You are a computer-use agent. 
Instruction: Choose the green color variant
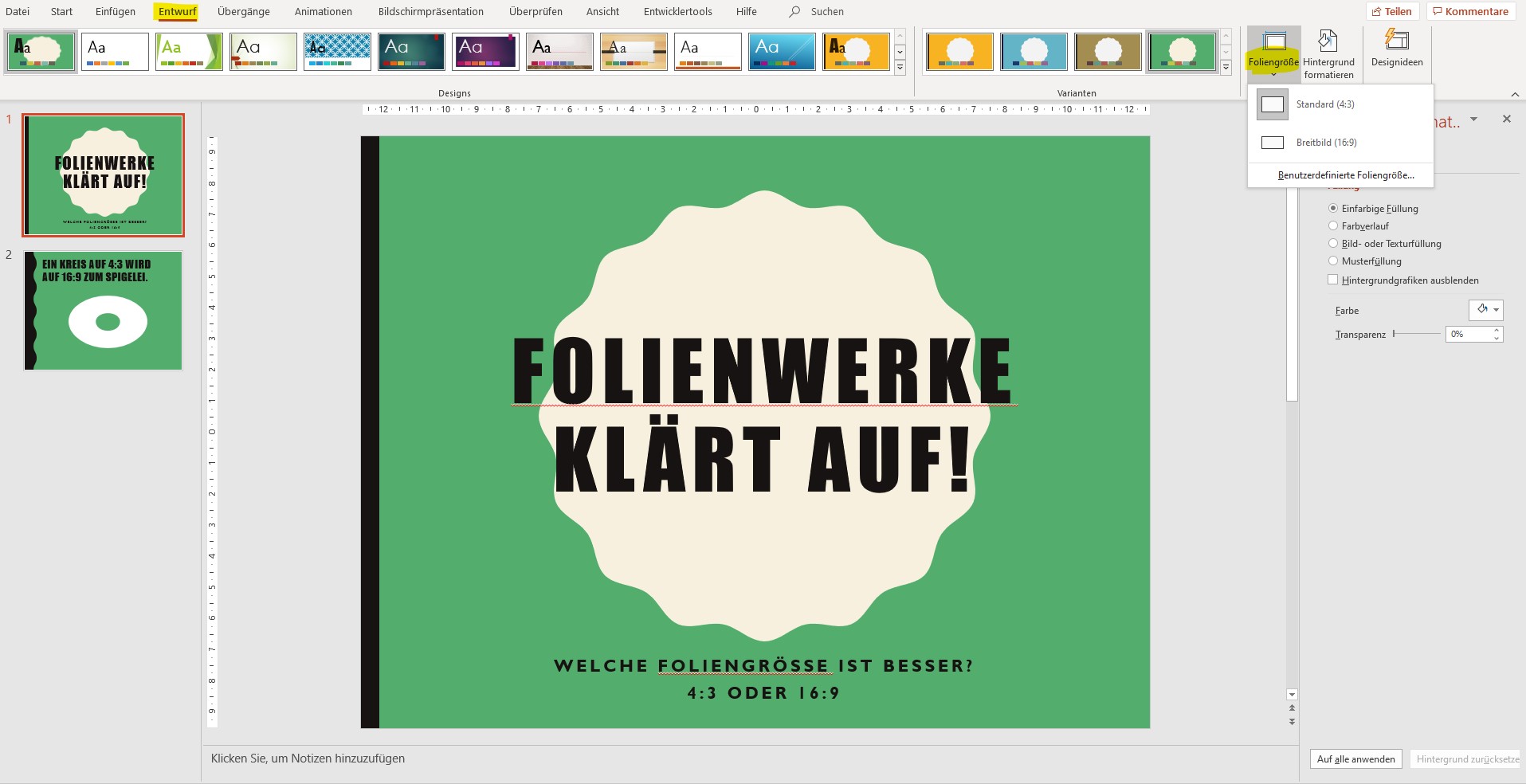pyautogui.click(x=1182, y=52)
